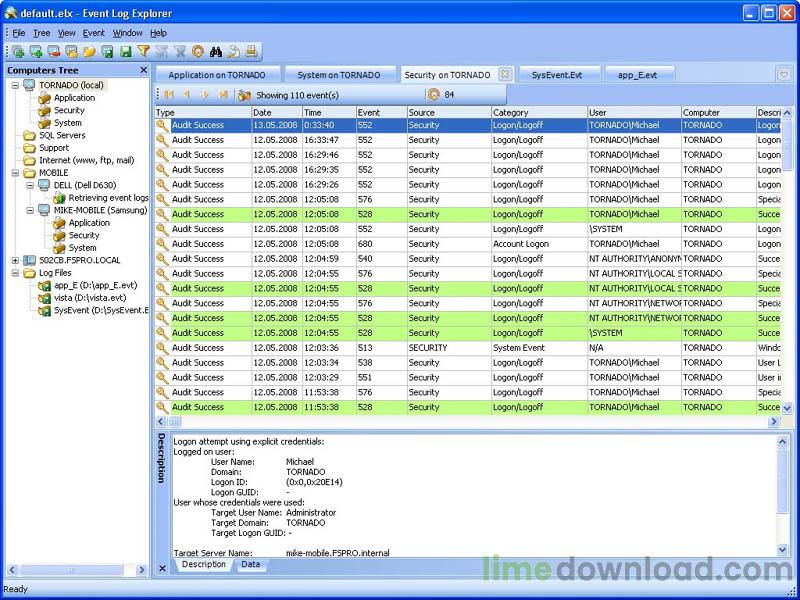This screenshot has height=600, width=800.
Task: Collapse the Log Files folder
Action: tap(16, 273)
